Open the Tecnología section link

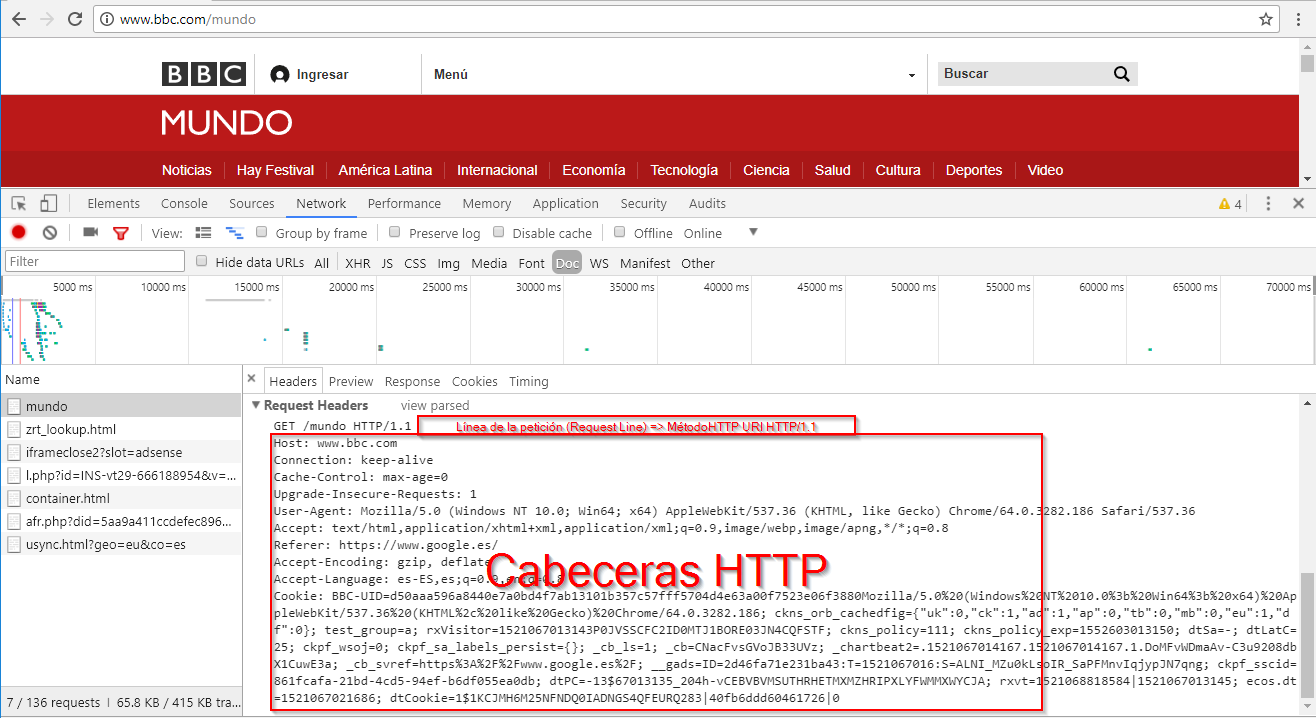tap(684, 170)
